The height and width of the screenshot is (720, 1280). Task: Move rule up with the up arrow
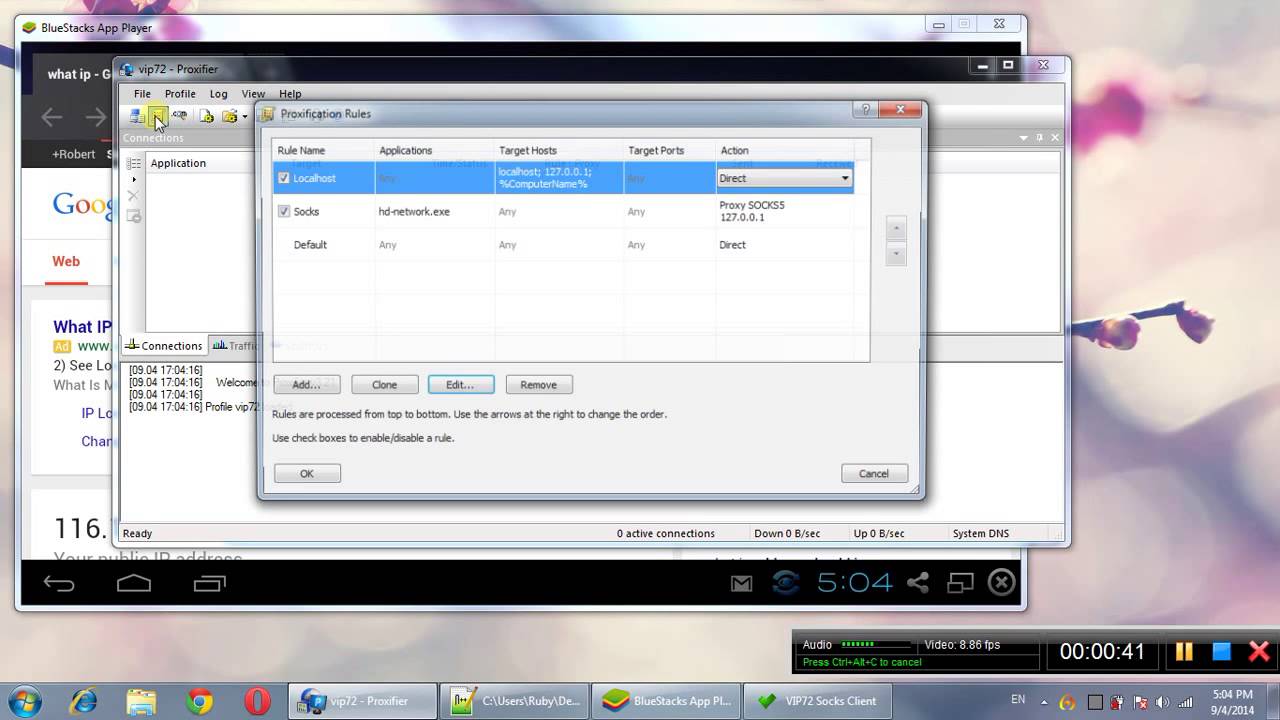pyautogui.click(x=897, y=228)
